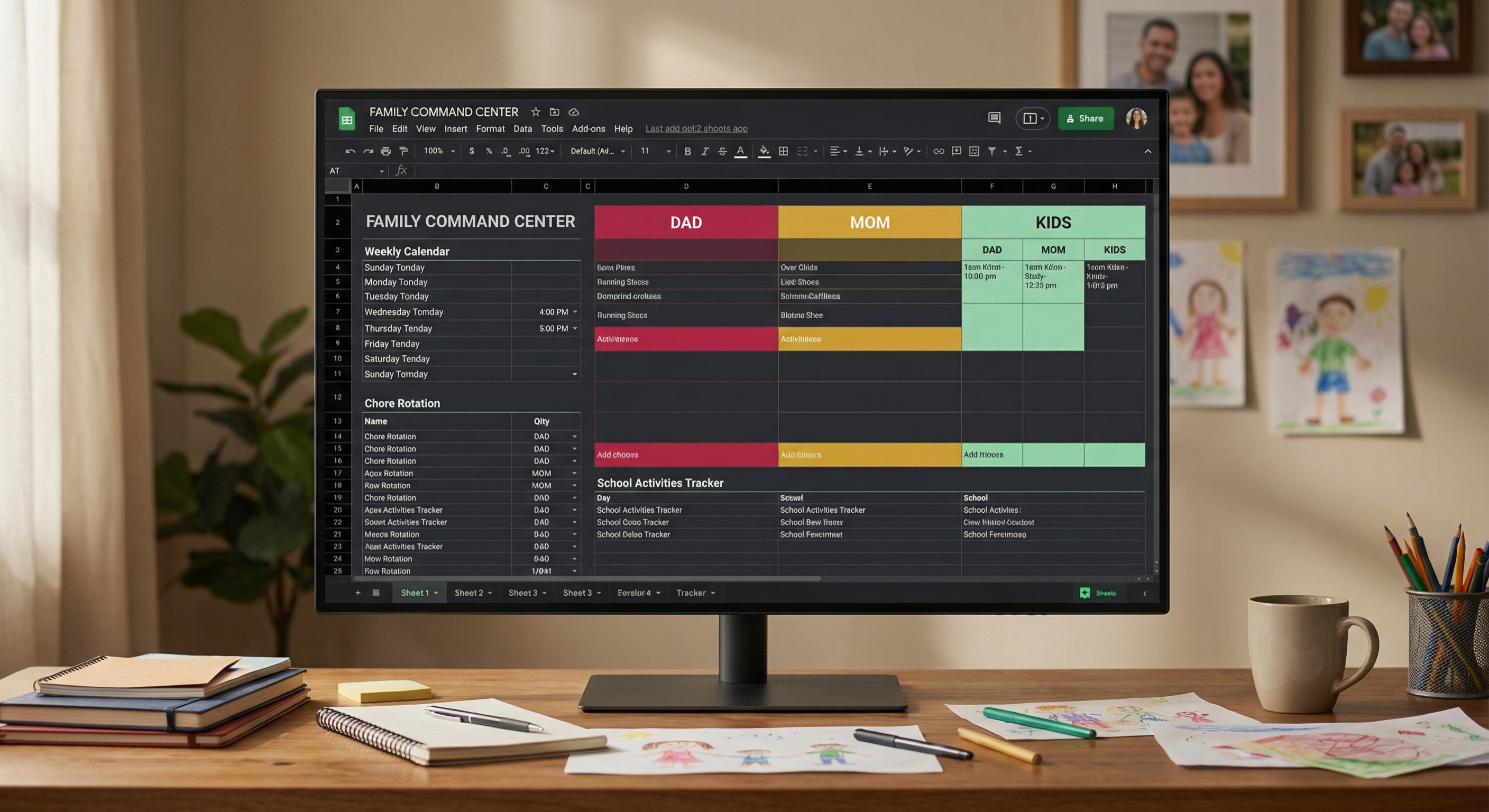Toggle bold formatting
This screenshot has width=1489, height=812.
[x=687, y=151]
